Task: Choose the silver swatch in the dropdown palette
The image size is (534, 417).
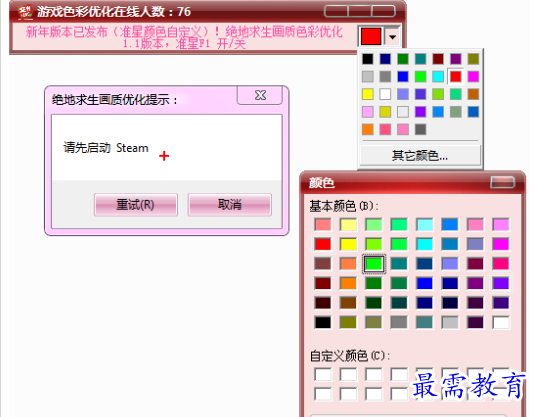Action: 367,76
